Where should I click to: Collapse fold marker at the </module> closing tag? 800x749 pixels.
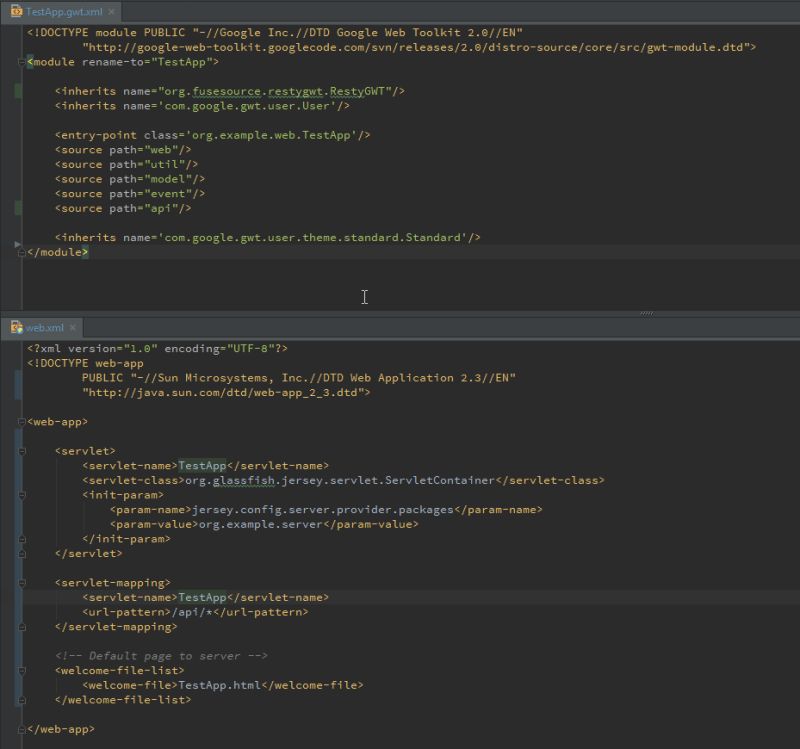point(21,253)
